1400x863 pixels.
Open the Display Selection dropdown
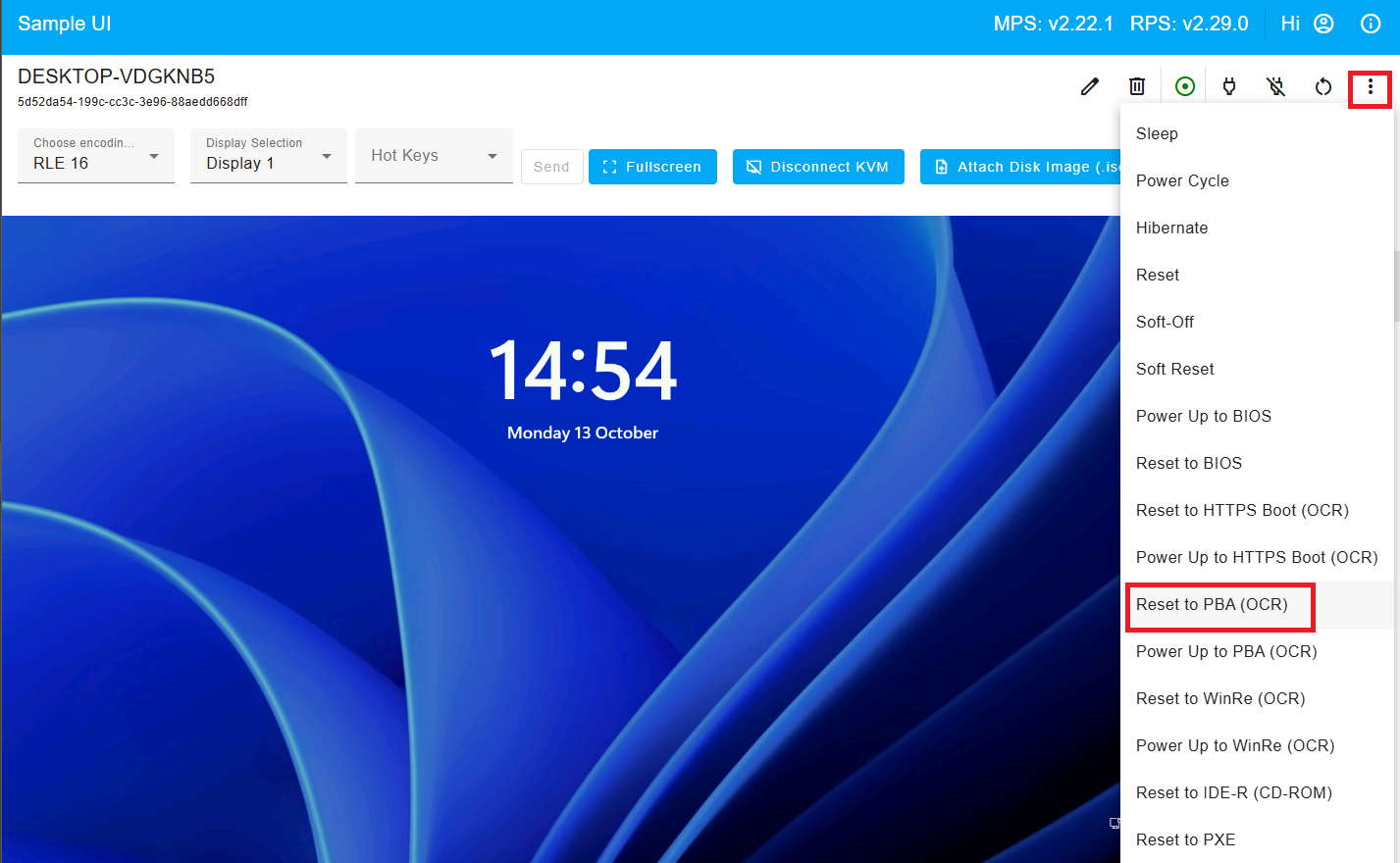268,156
